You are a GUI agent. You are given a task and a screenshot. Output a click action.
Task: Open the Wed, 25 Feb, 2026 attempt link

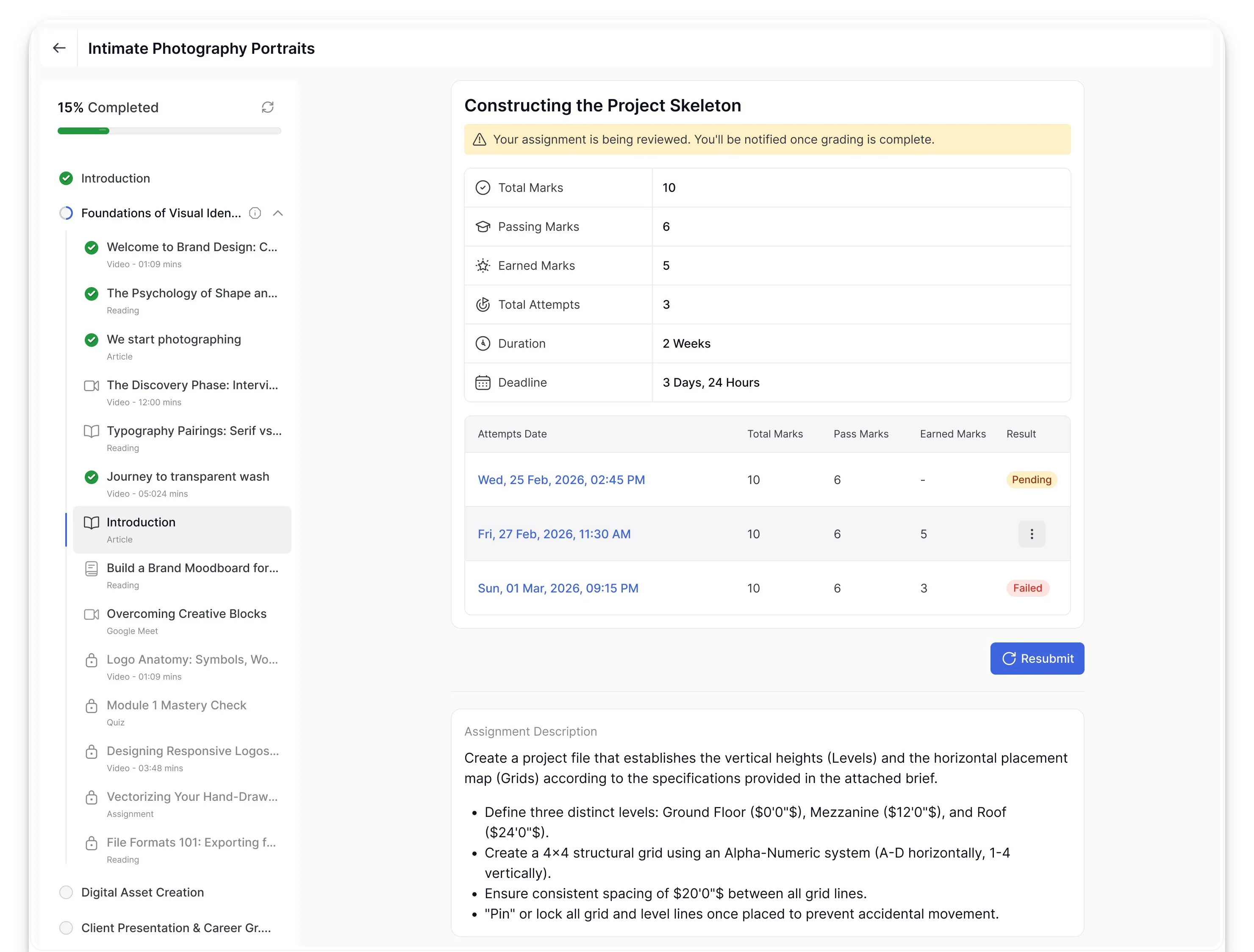click(x=561, y=480)
